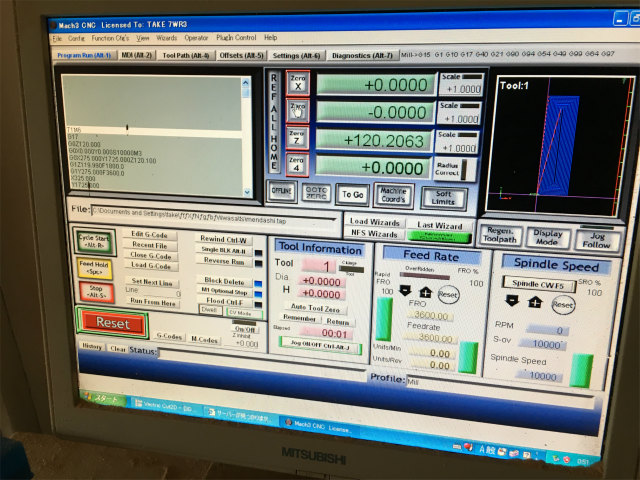Toggle Reverse Run

click(x=224, y=261)
